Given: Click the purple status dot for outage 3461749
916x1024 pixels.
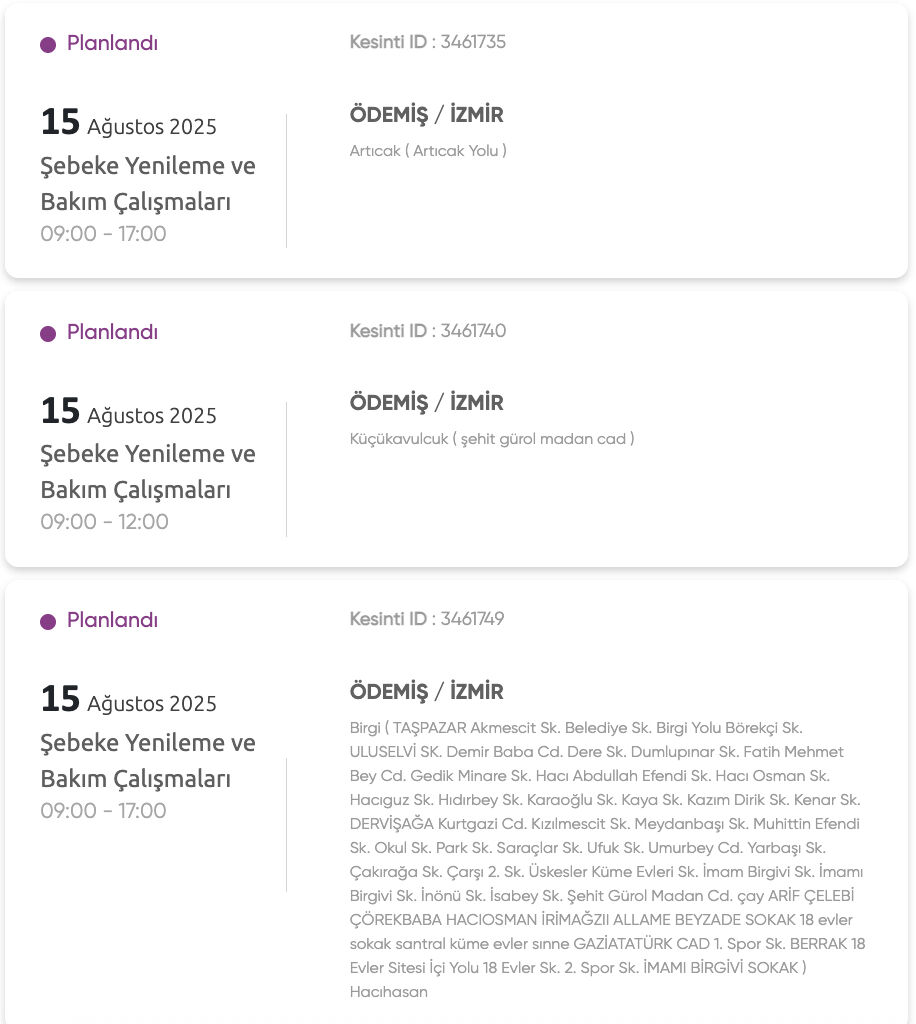Looking at the screenshot, I should click(48, 622).
